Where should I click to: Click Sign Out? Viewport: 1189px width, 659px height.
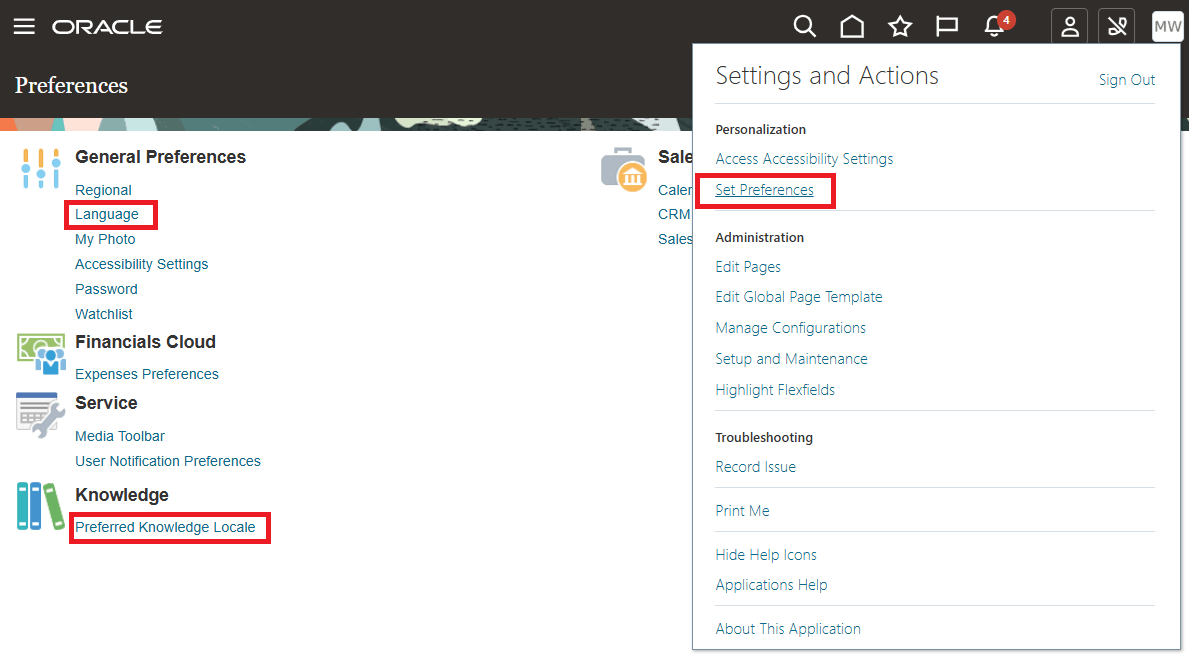pyautogui.click(x=1126, y=79)
